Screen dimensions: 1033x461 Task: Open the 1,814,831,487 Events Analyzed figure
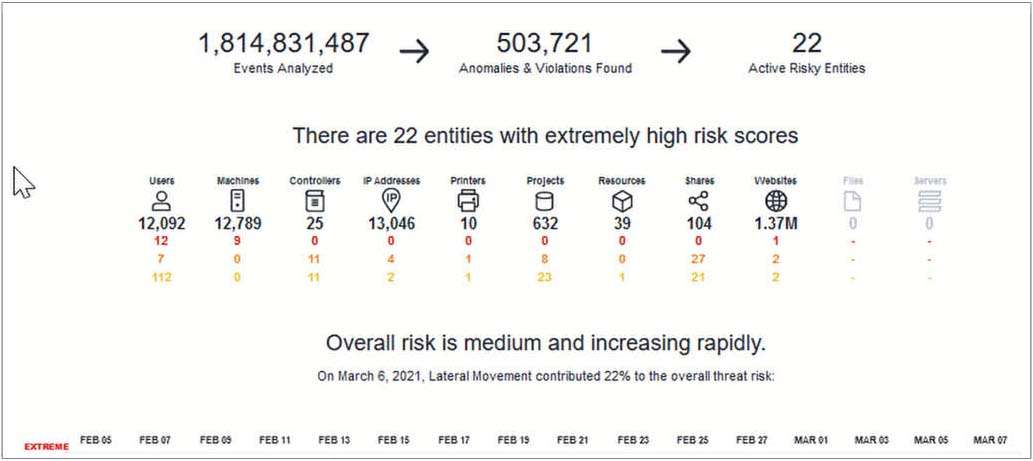coord(283,44)
